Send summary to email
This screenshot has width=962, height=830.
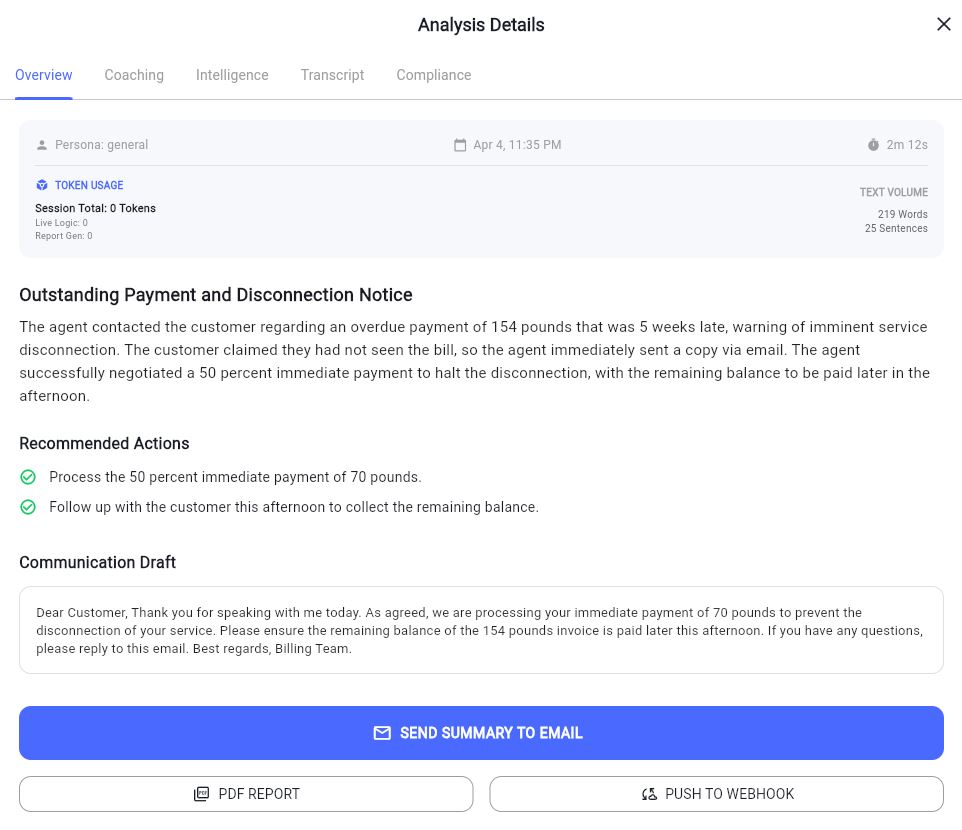click(x=481, y=733)
